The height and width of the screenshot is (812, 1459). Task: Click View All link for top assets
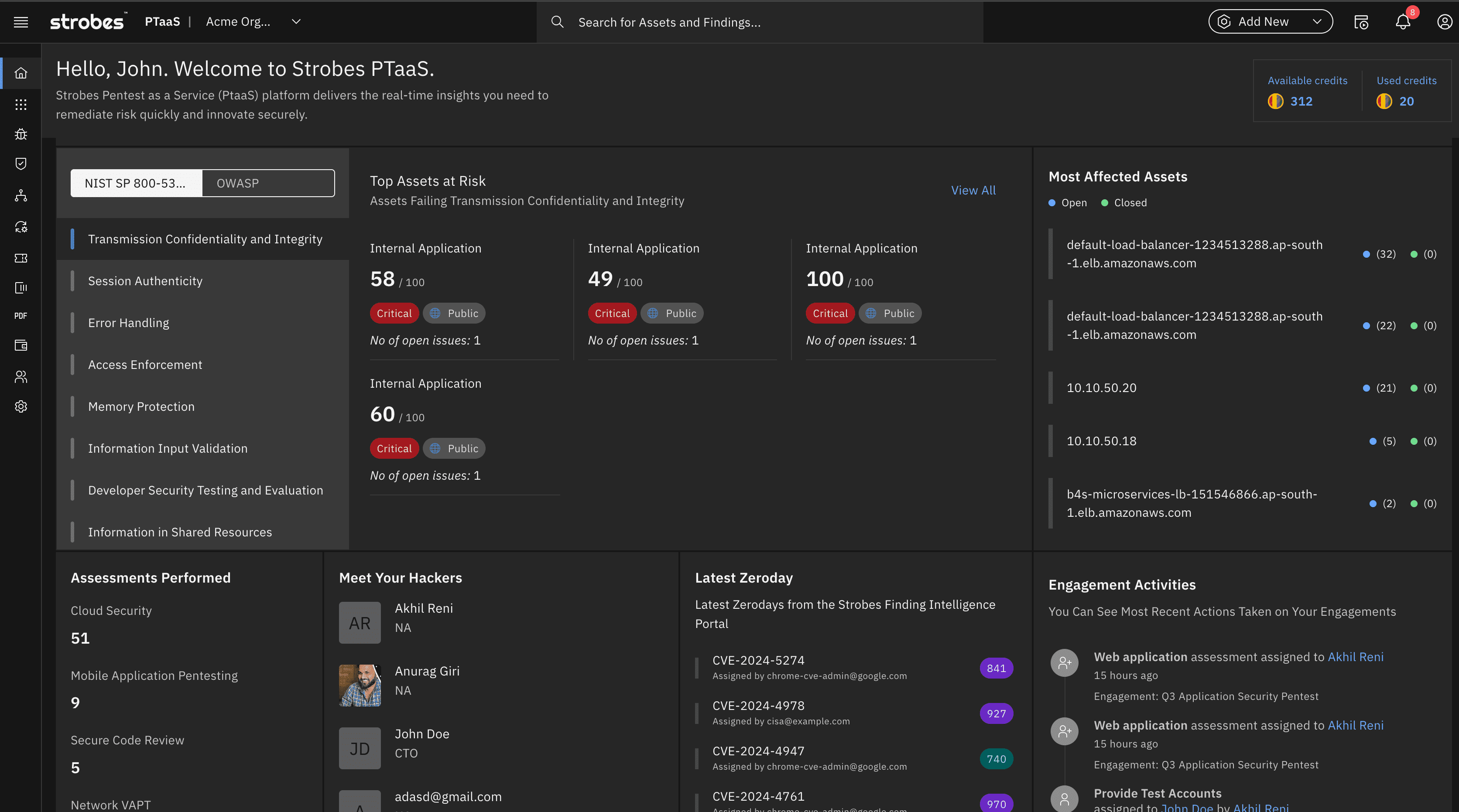(x=973, y=190)
